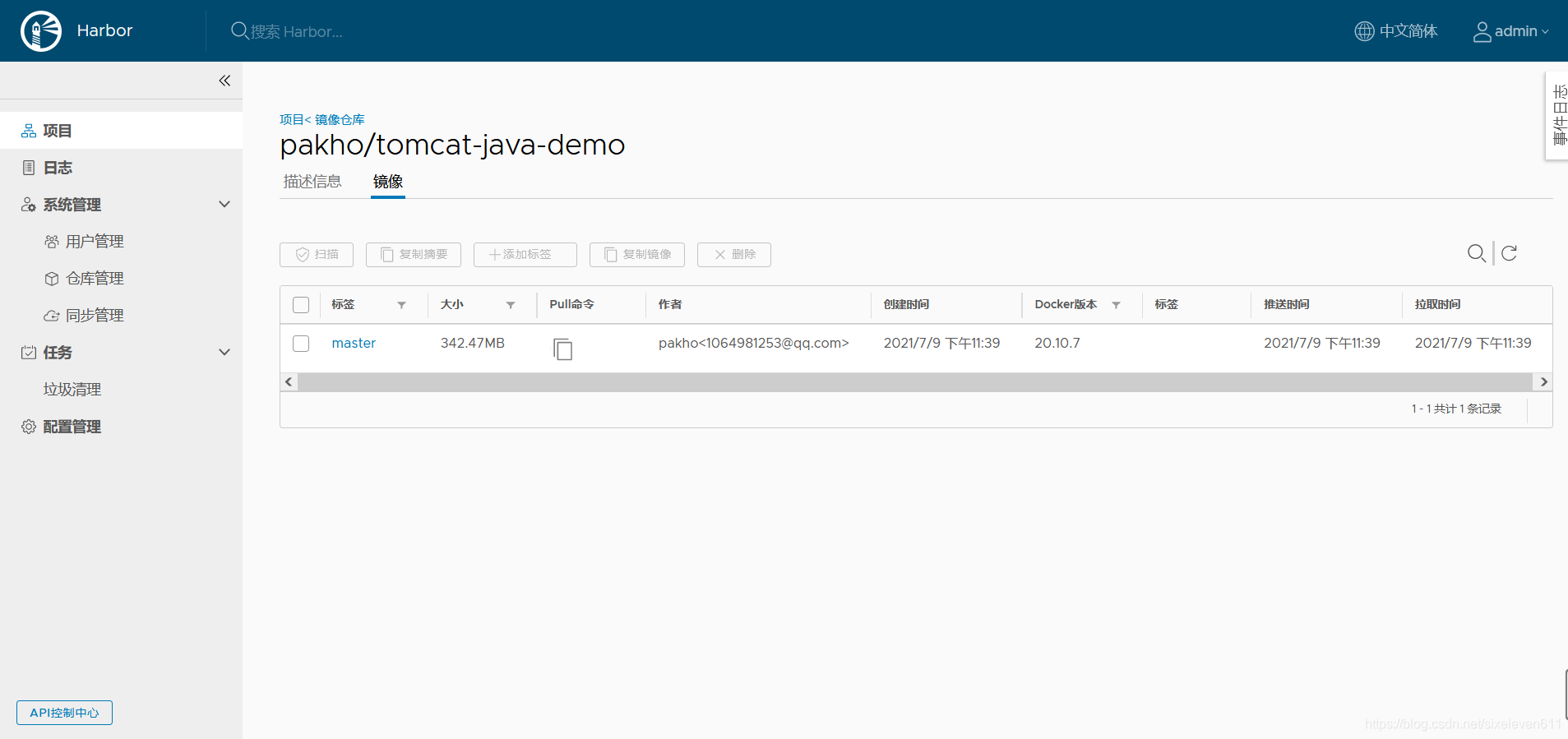Screen dimensions: 1568x739
Task: Open filter for Docker版本 column
Action: 1117,305
